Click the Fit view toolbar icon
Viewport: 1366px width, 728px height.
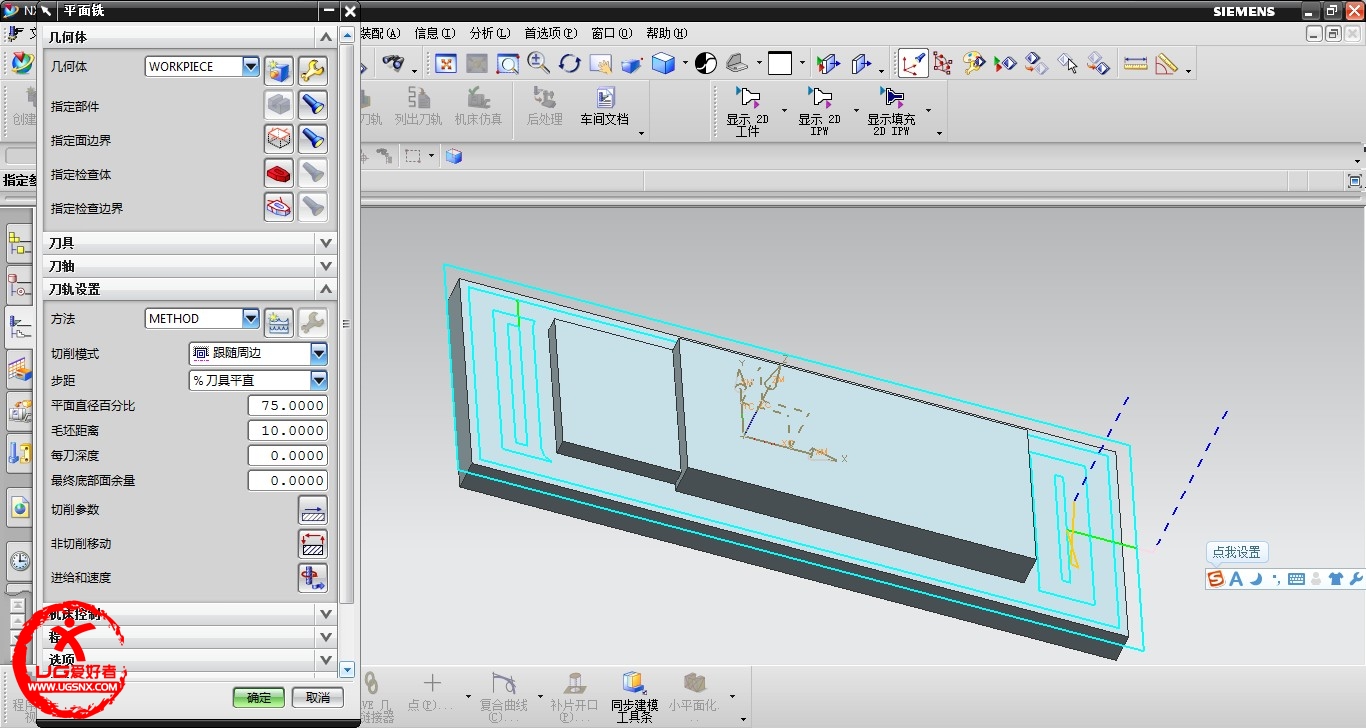pos(446,64)
